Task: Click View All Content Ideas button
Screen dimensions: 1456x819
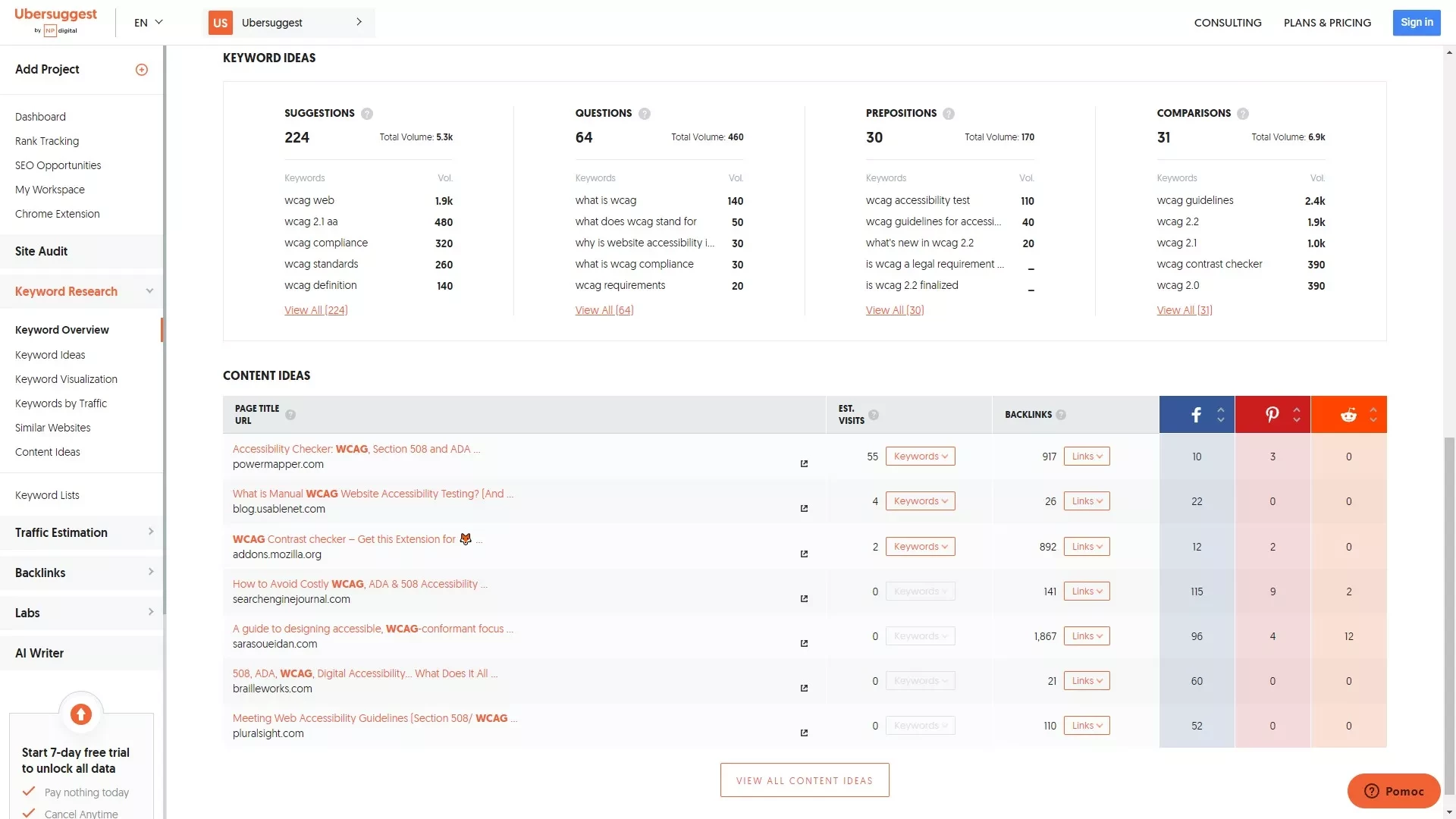Action: click(x=805, y=780)
